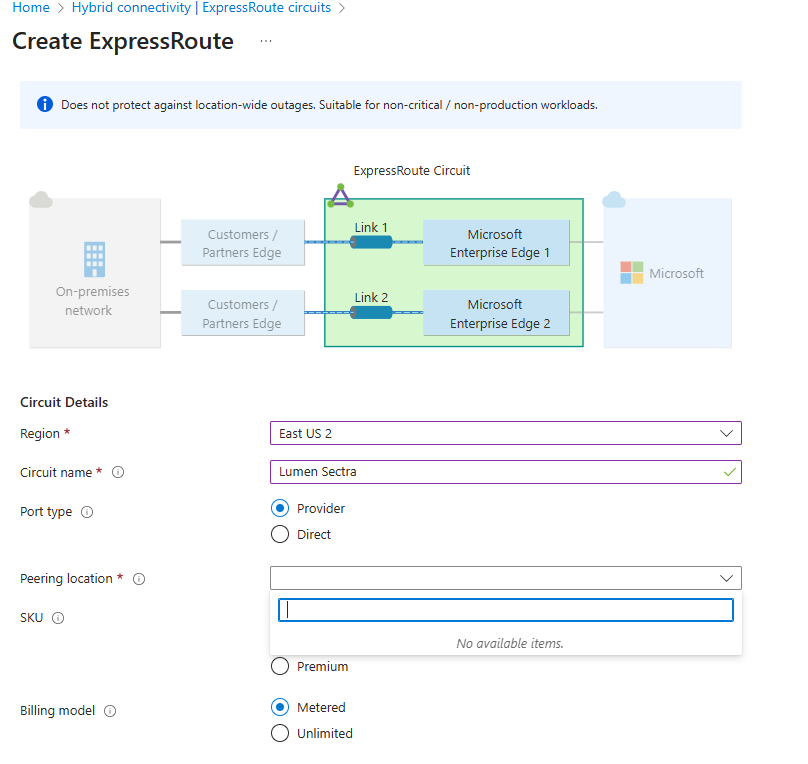Click the blue info icon in the warning banner

click(x=45, y=104)
